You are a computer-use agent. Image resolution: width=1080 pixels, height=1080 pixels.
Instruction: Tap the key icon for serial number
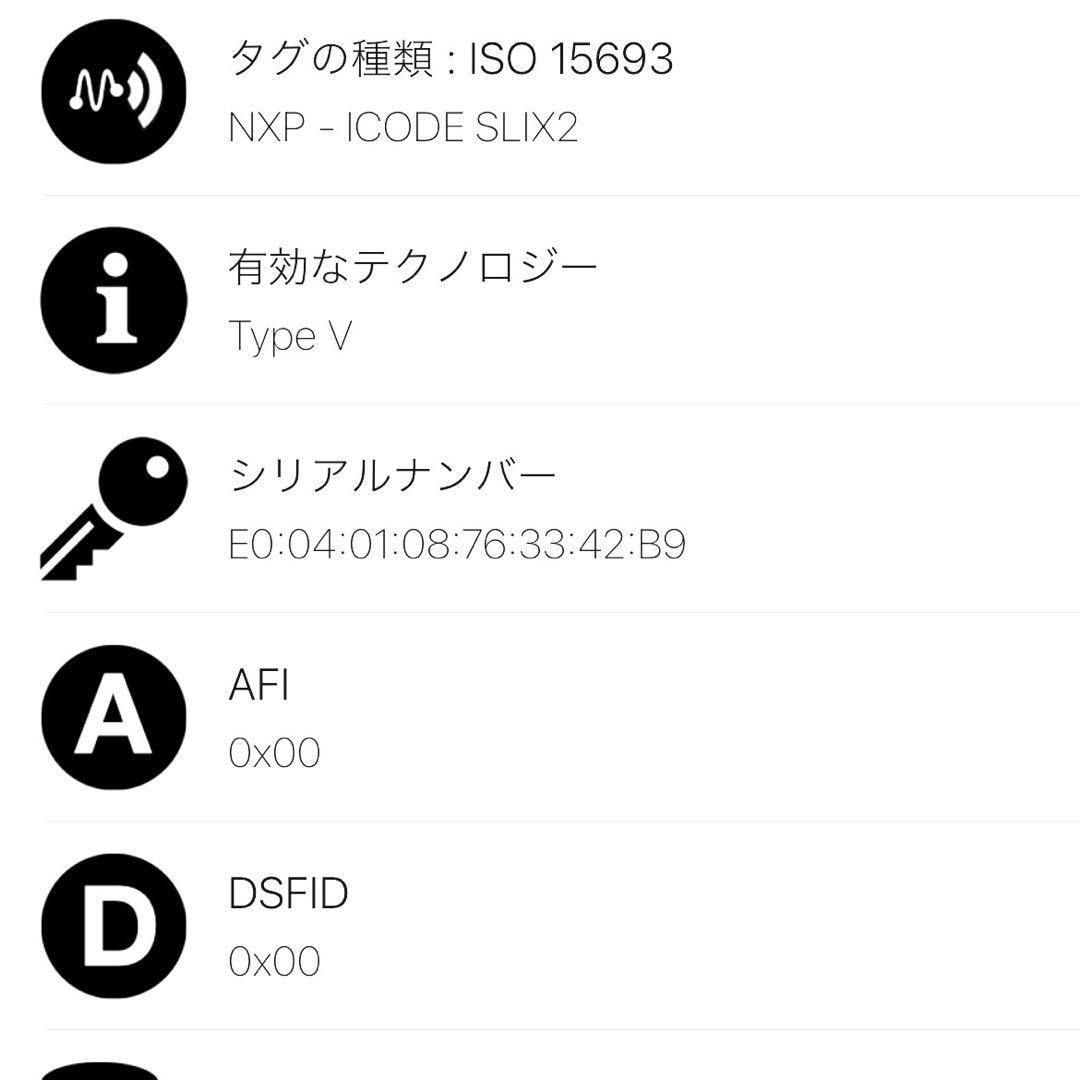pyautogui.click(x=113, y=508)
